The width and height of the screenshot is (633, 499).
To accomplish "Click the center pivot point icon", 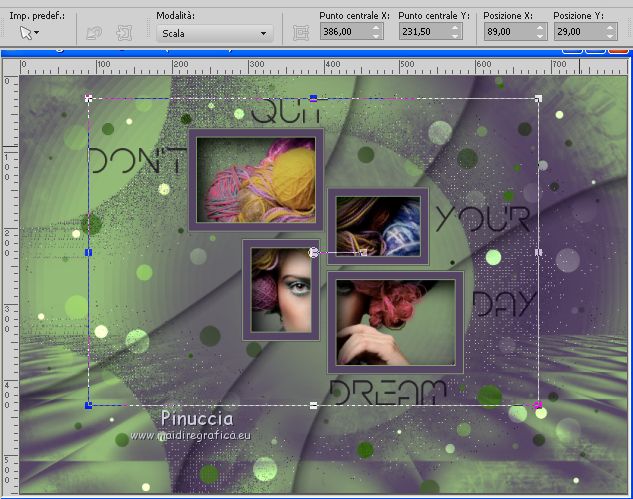I will [x=301, y=33].
